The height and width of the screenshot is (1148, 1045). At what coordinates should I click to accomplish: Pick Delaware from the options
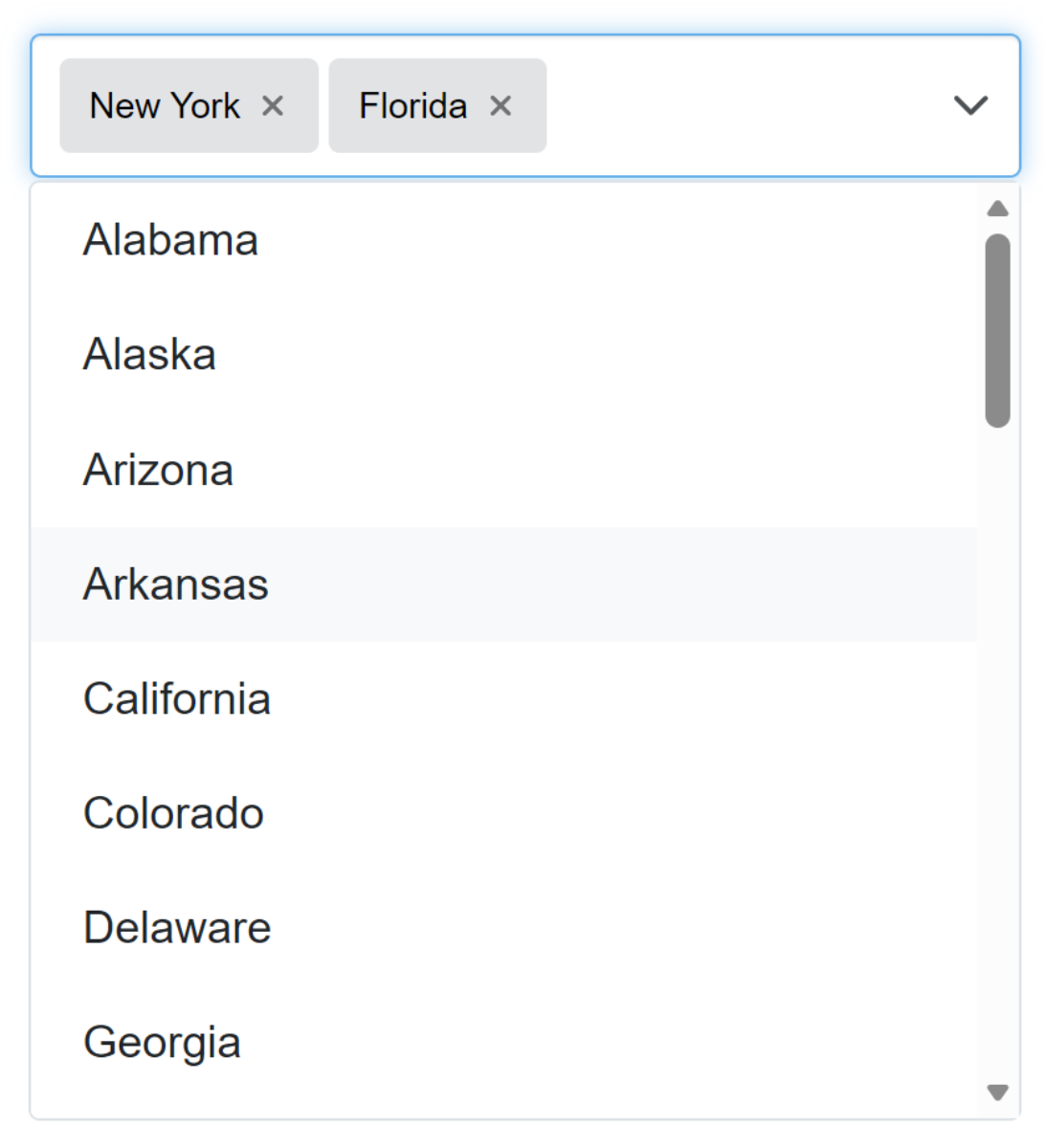[x=177, y=928]
